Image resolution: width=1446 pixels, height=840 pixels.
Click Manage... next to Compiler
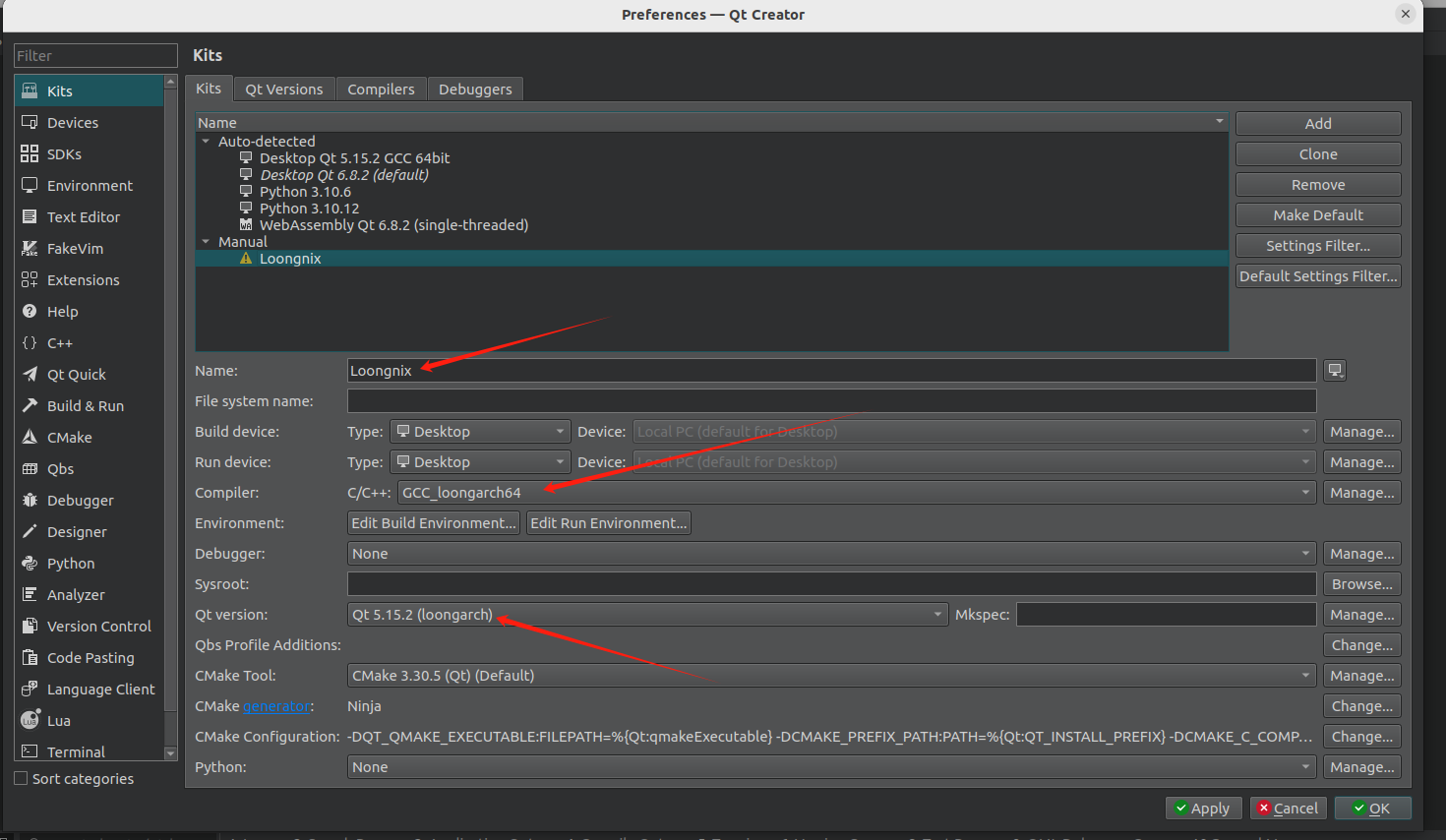click(1362, 492)
